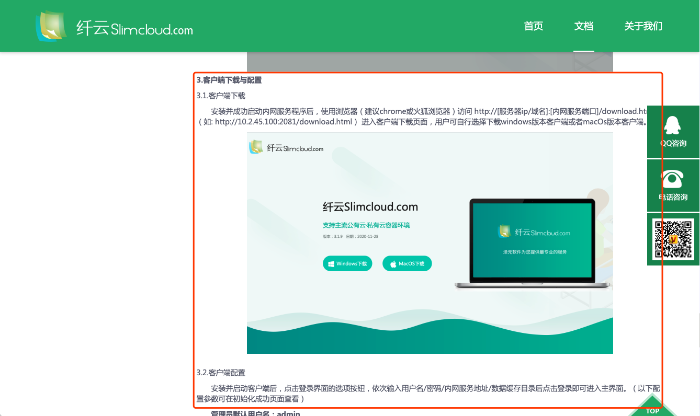
Task: Click the QR code on sidebar
Action: 673,239
